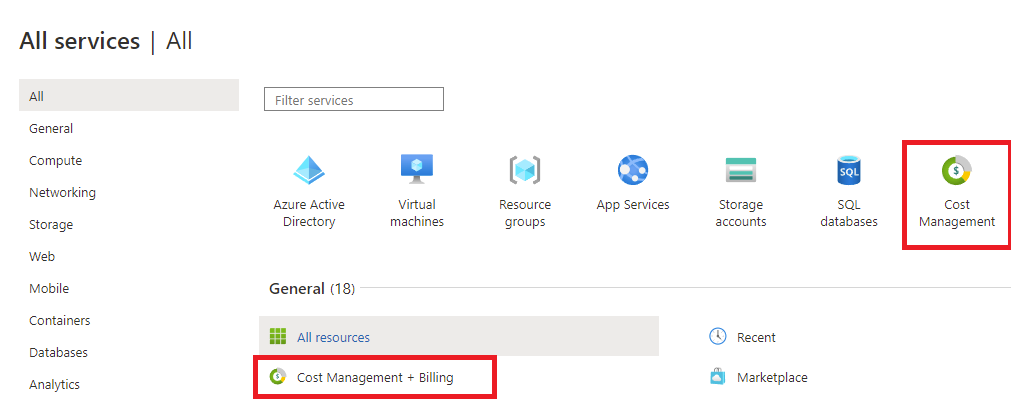The image size is (1011, 399).
Task: Open the Azure Active Directory icon
Action: [309, 170]
